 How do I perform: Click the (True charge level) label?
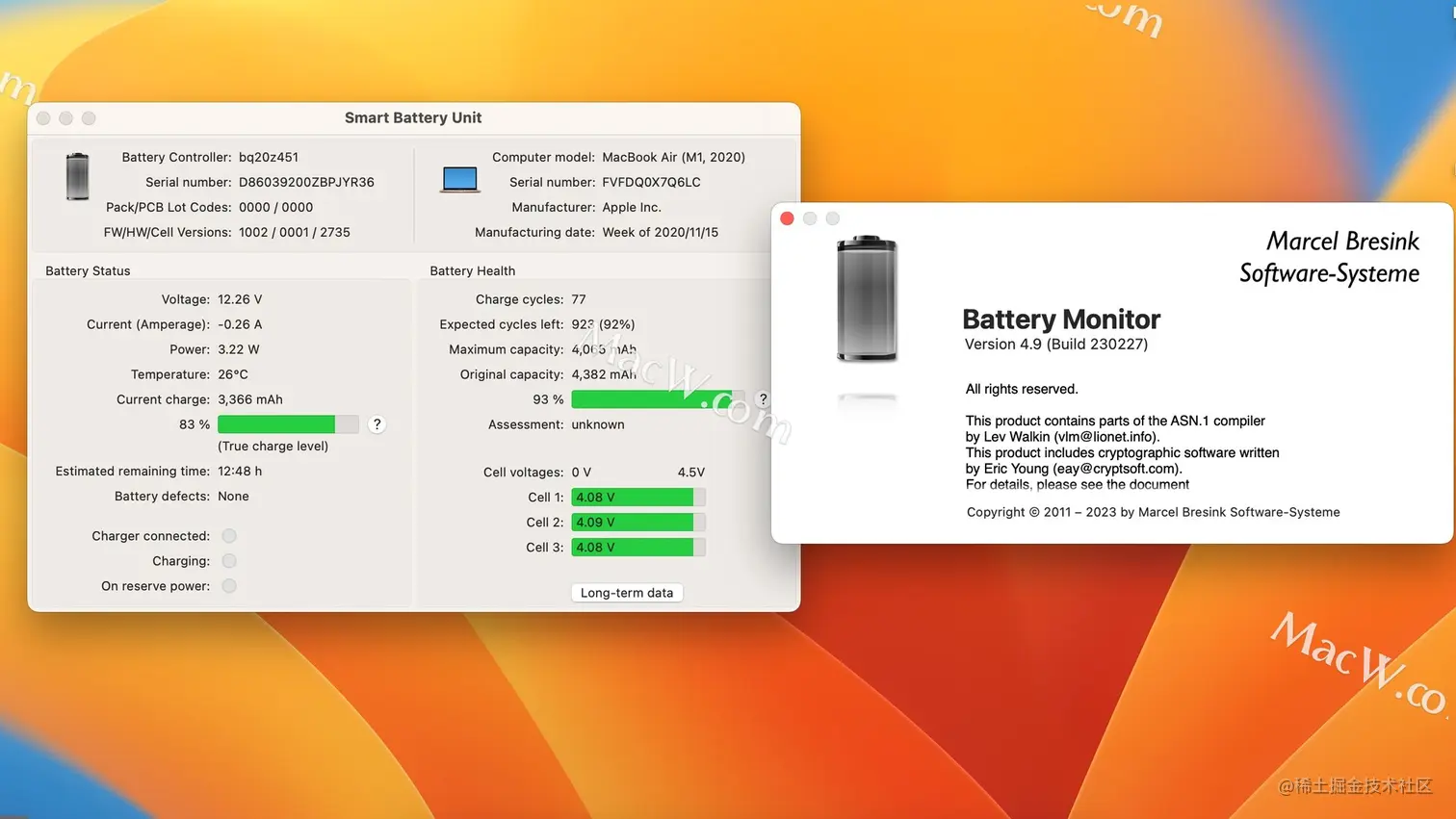(x=273, y=447)
